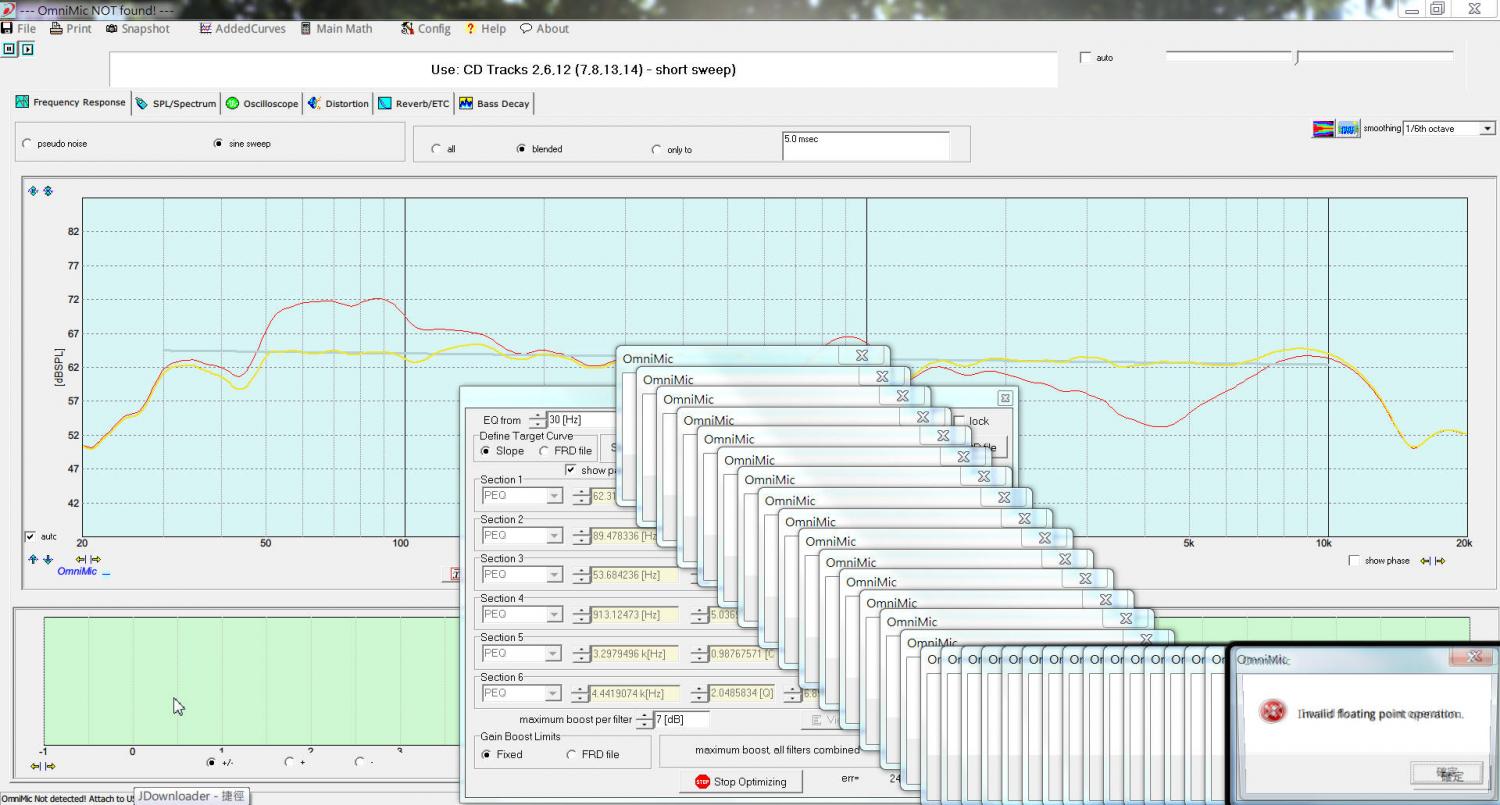Click the play icon below File menu

[27, 48]
